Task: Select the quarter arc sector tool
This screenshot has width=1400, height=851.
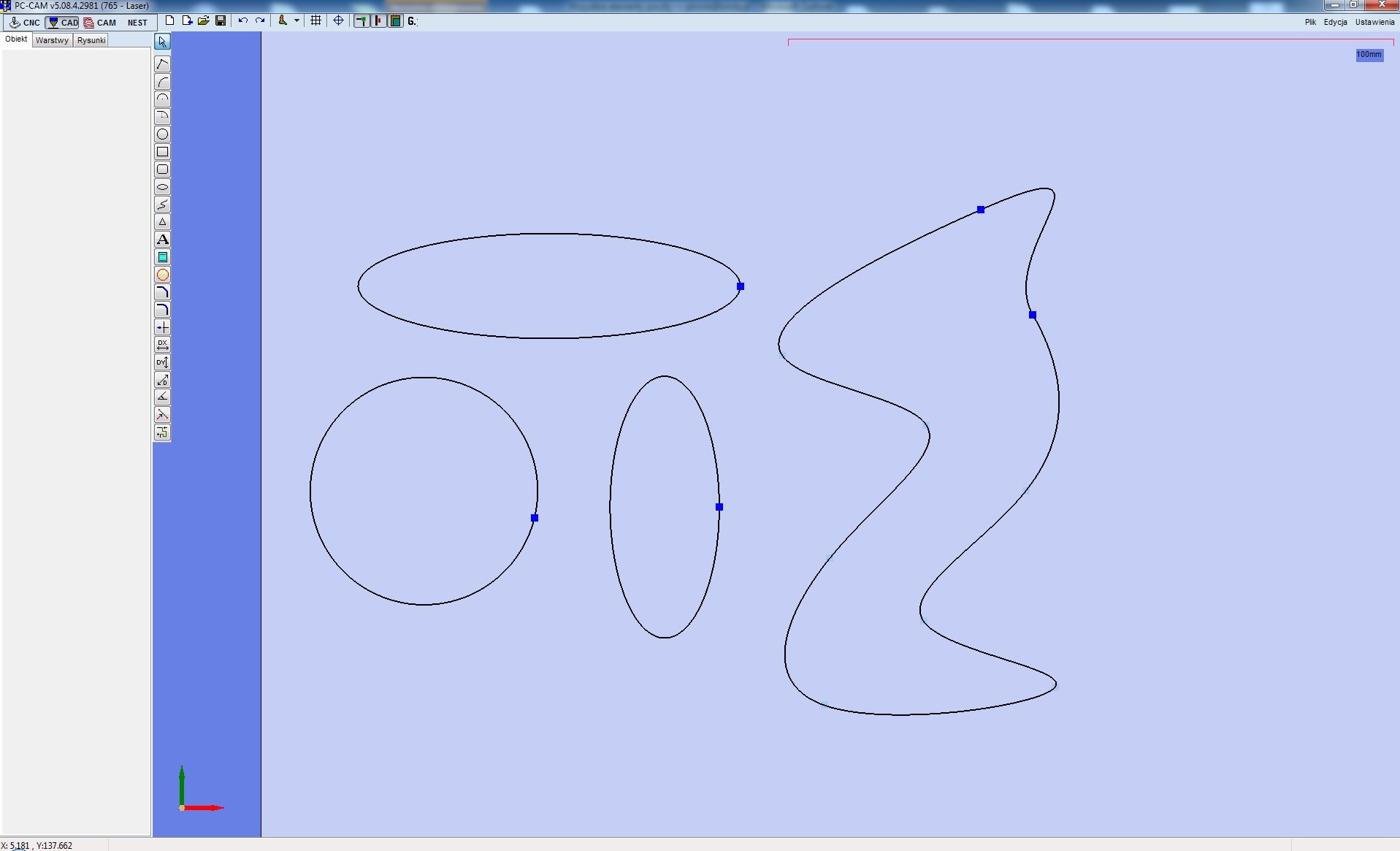Action: (x=162, y=117)
